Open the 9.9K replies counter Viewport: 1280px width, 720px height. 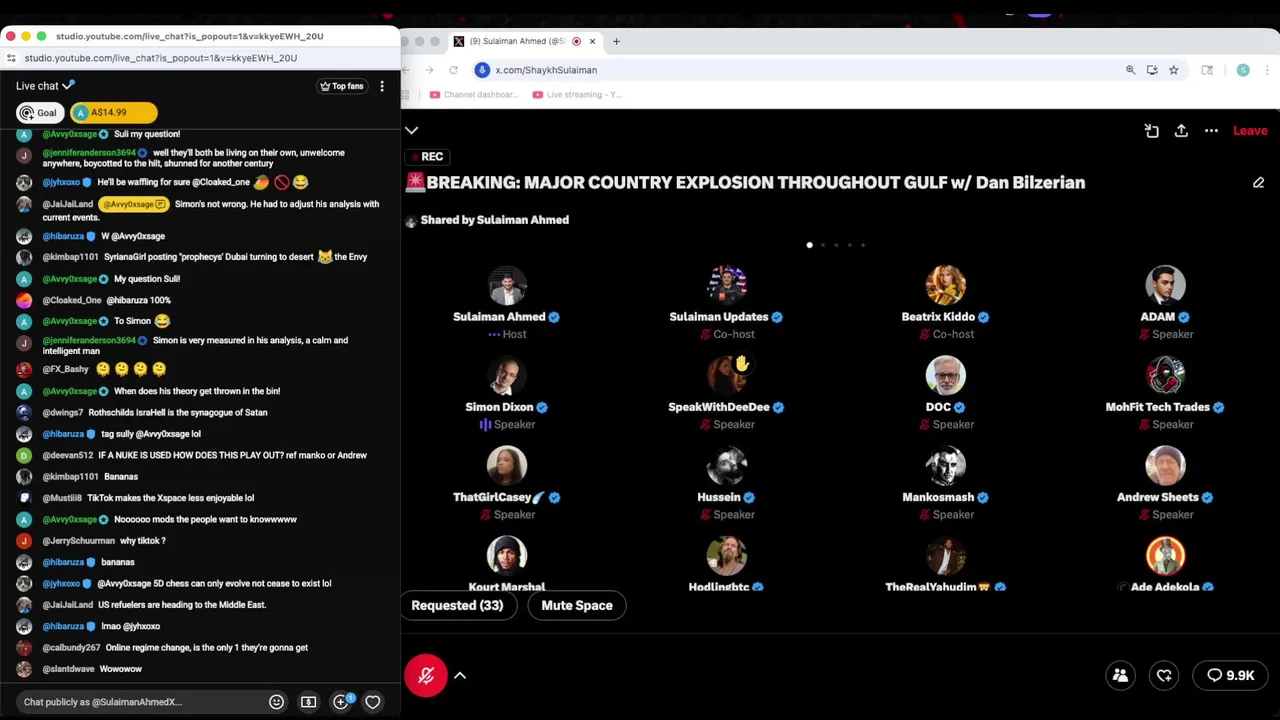tap(1231, 676)
